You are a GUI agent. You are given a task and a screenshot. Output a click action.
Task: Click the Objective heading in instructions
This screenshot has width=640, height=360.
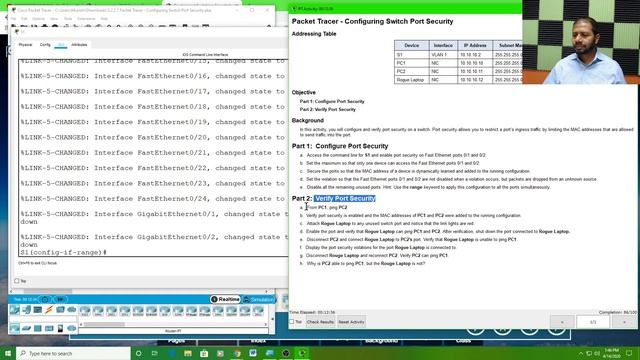pyautogui.click(x=304, y=92)
